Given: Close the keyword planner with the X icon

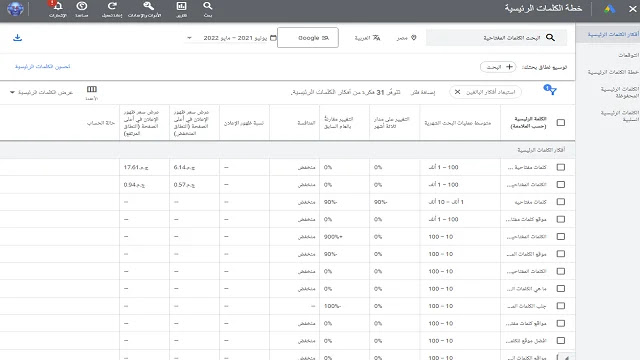Looking at the screenshot, I should pyautogui.click(x=632, y=9).
